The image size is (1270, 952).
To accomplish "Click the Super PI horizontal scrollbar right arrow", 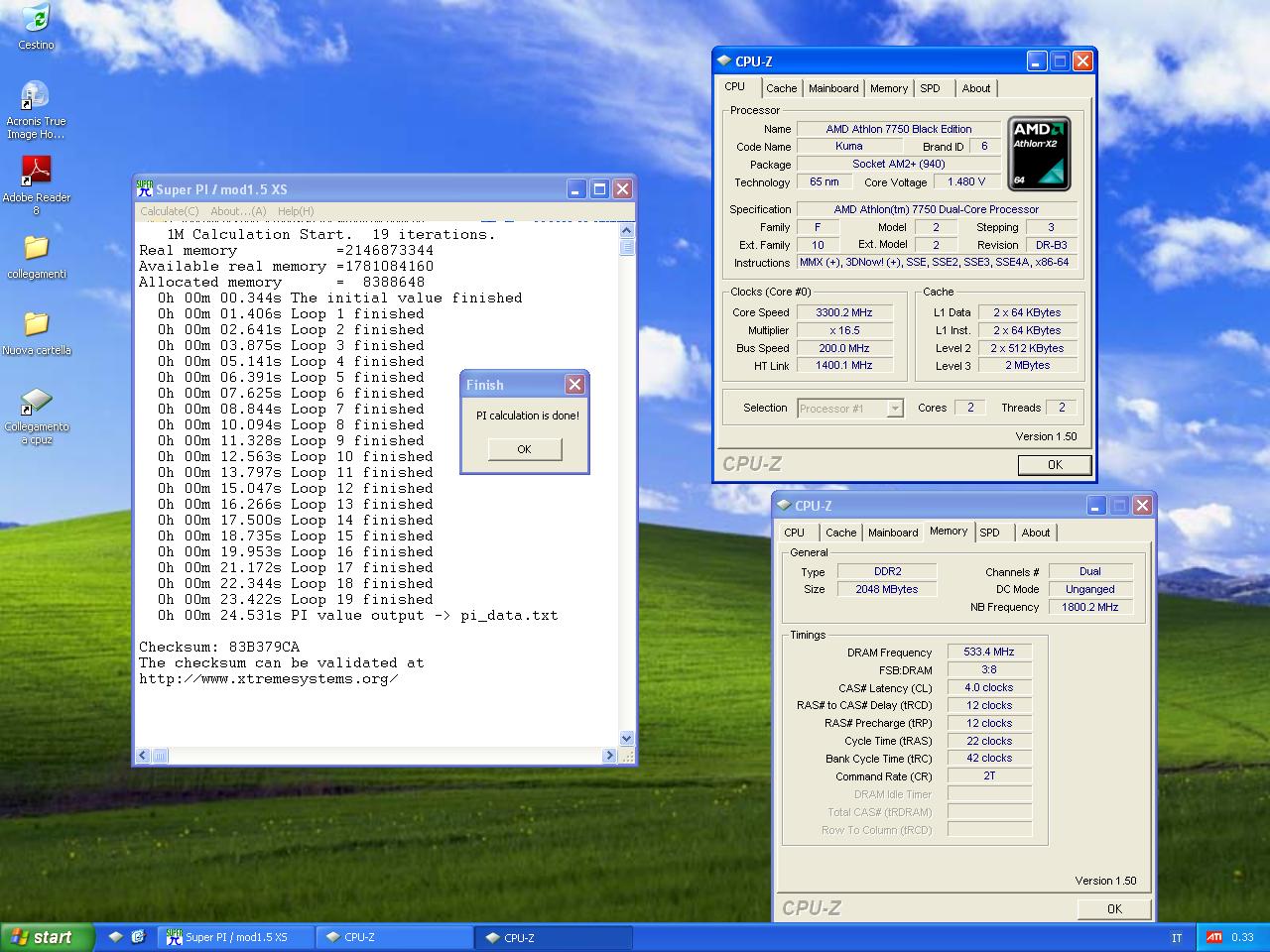I will coord(609,756).
